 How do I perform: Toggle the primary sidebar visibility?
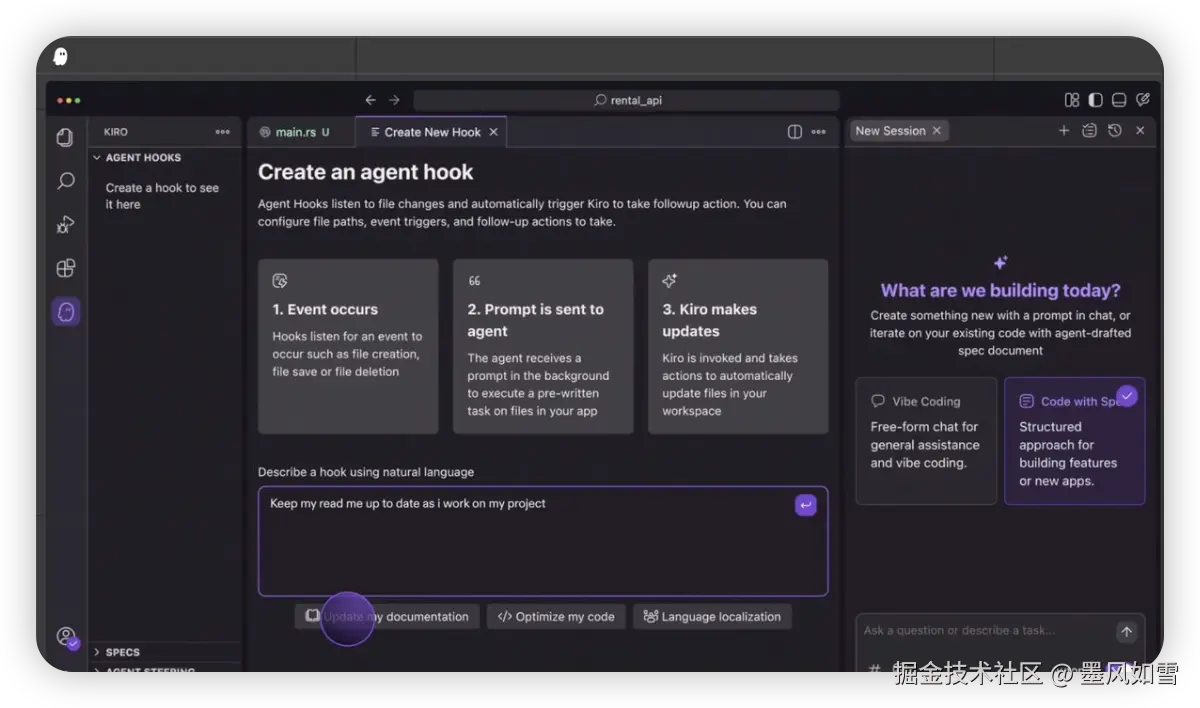coord(1095,100)
